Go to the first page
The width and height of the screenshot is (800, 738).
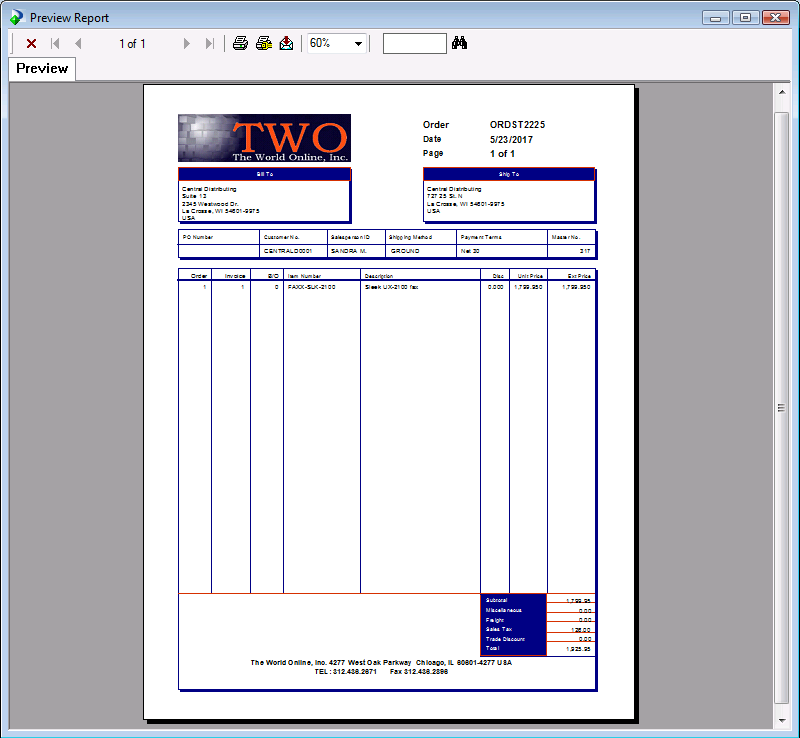55,44
